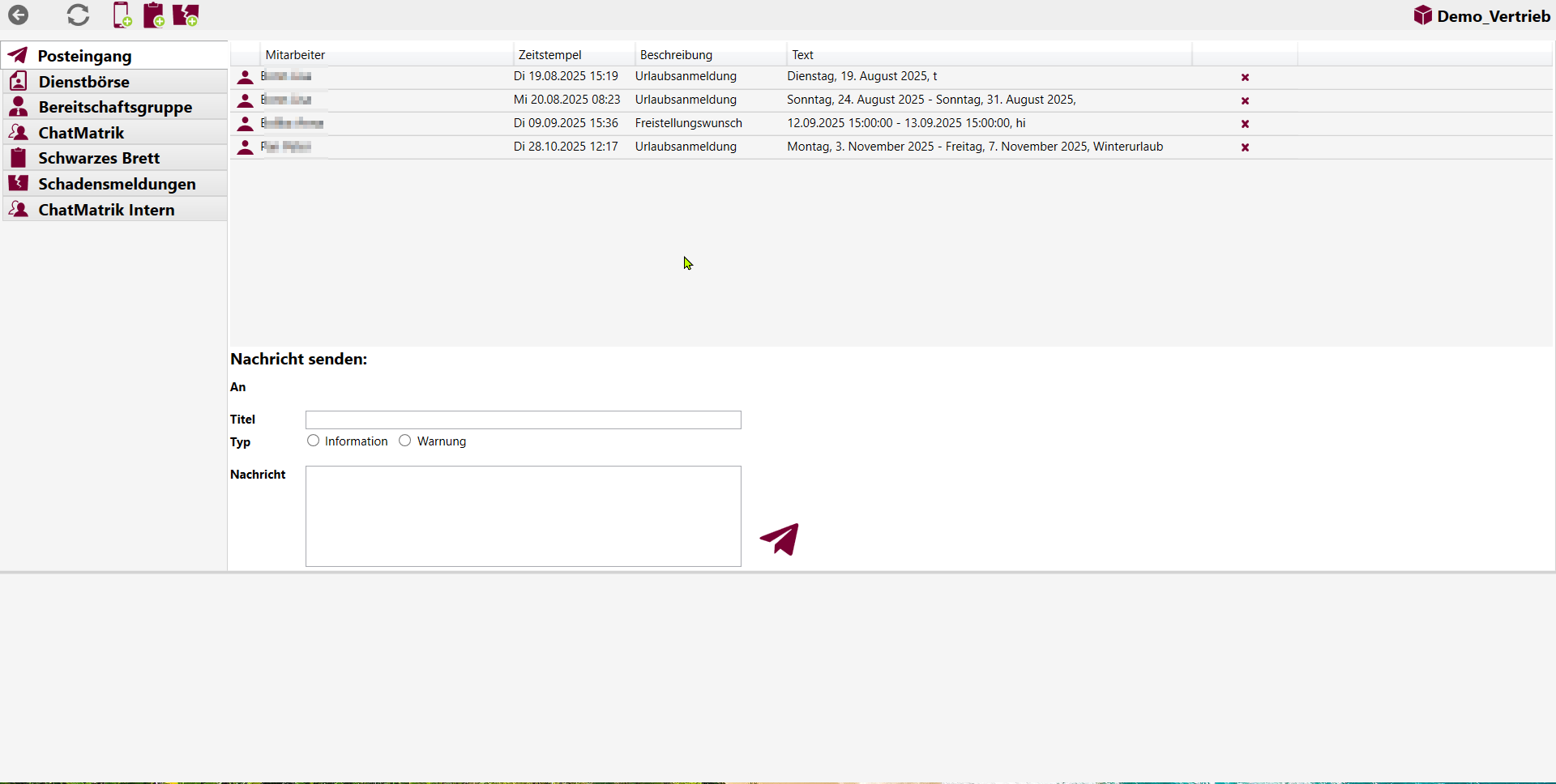Delete the Winterurlaub entry with red X
Viewport: 1556px width, 784px height.
(x=1245, y=147)
